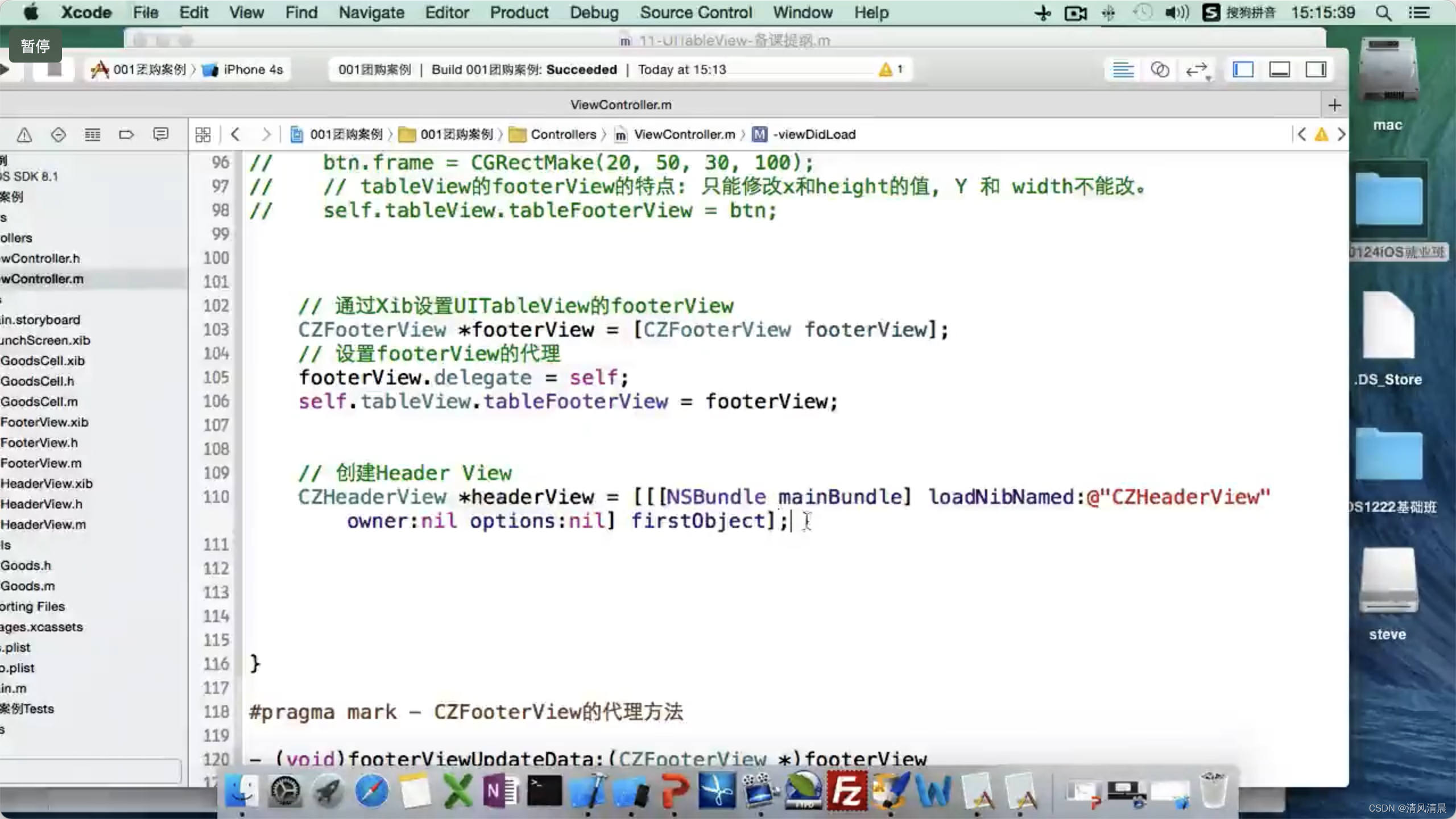Image resolution: width=1456 pixels, height=819 pixels.
Task: Open the 001团购案例 project jump bar segment
Action: click(x=337, y=135)
